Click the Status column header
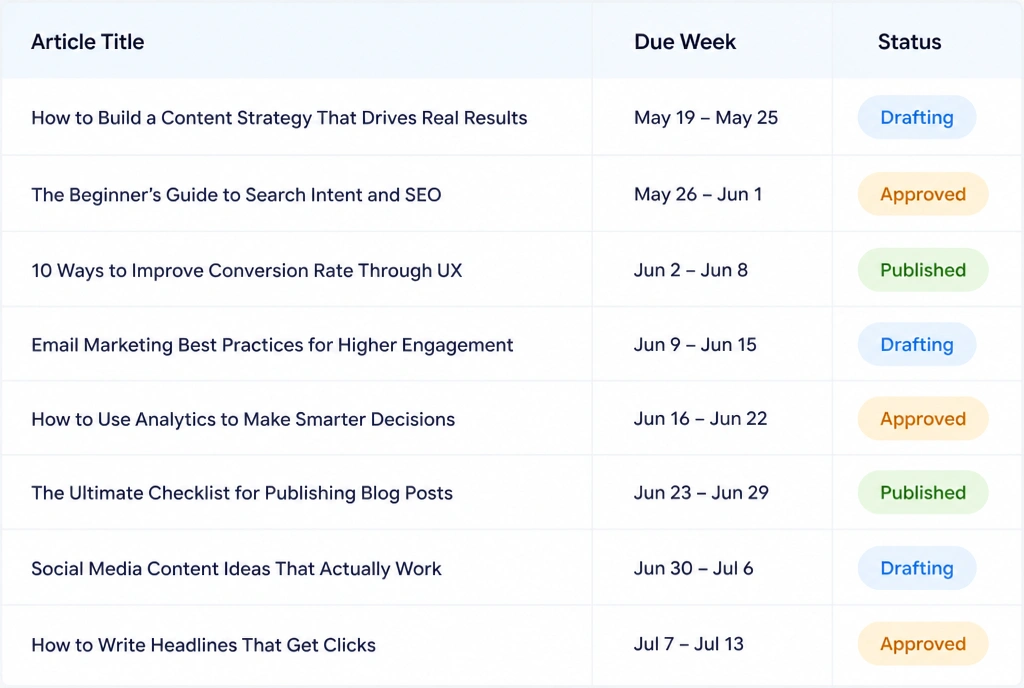This screenshot has height=688, width=1024. point(909,42)
